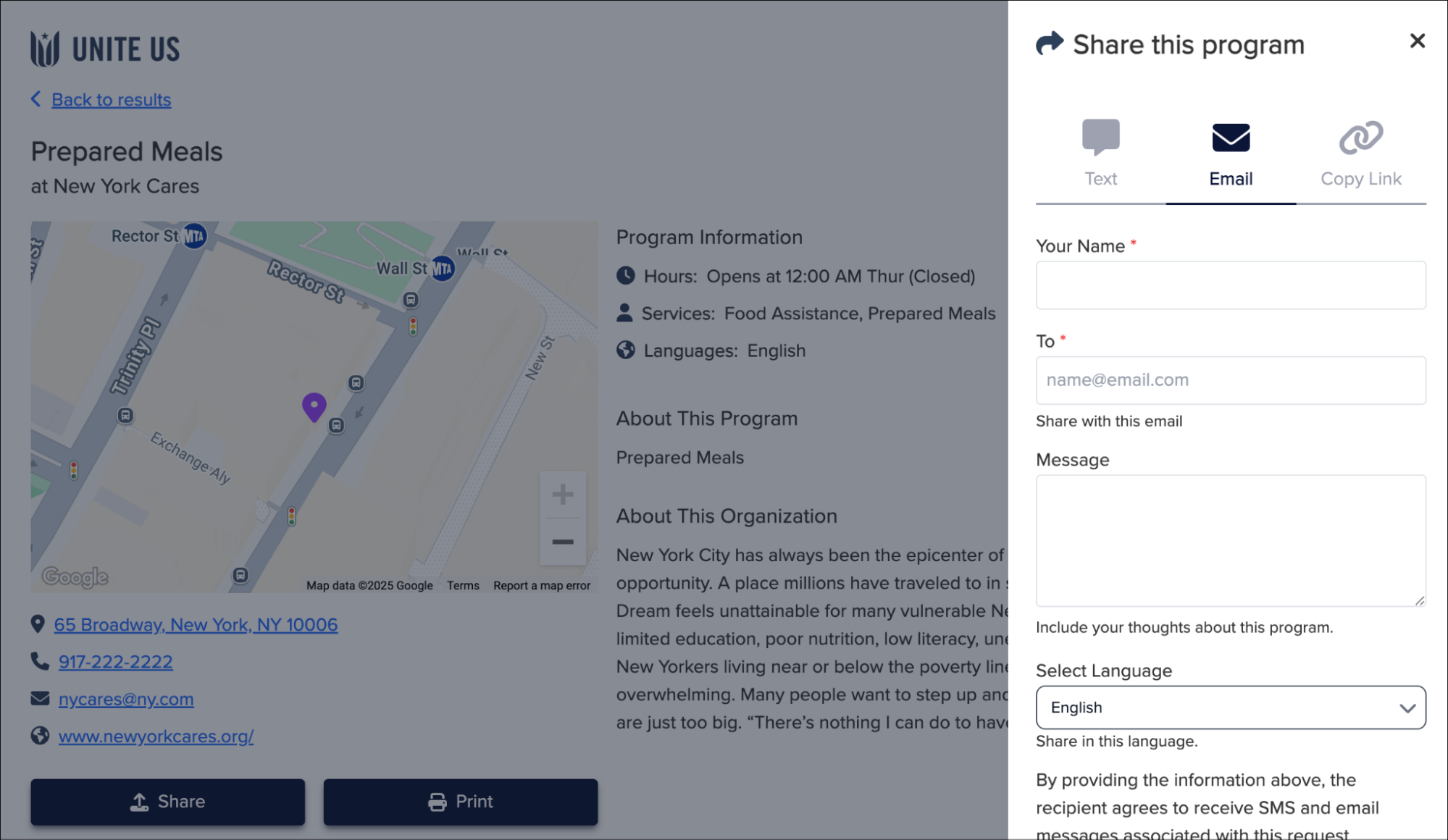Image resolution: width=1448 pixels, height=840 pixels.
Task: Select the Text speech bubble sharing icon
Action: (1100, 137)
